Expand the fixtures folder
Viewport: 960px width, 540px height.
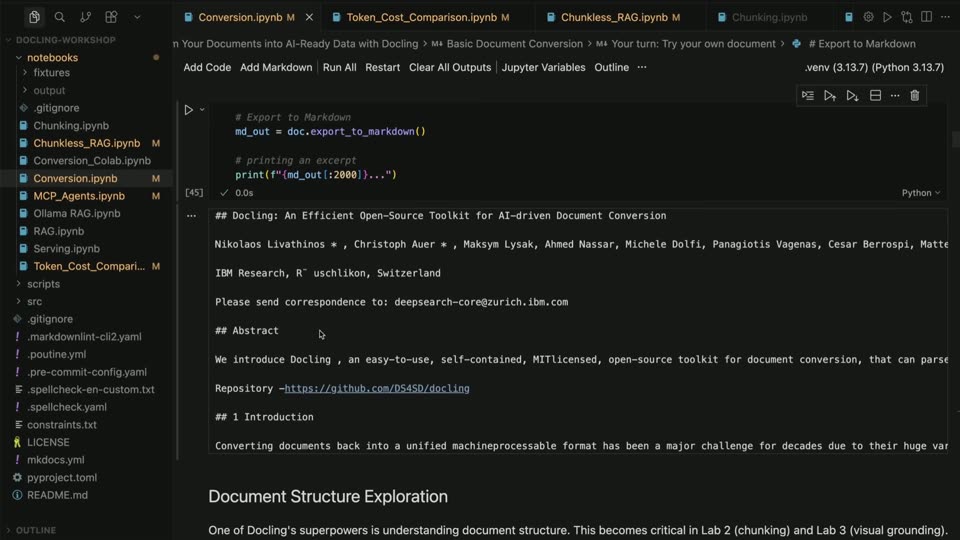click(51, 72)
